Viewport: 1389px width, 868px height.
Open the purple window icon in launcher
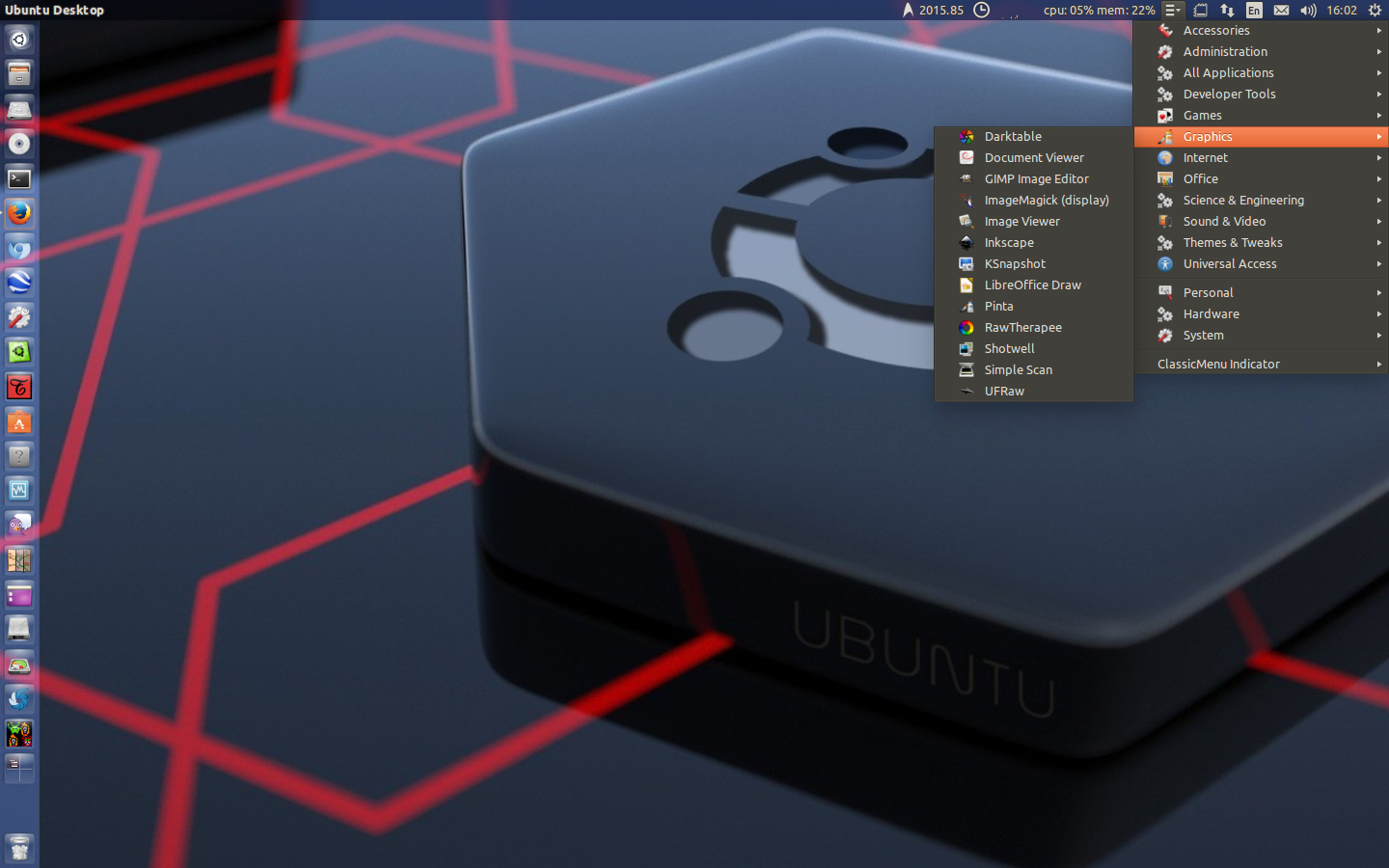point(19,595)
